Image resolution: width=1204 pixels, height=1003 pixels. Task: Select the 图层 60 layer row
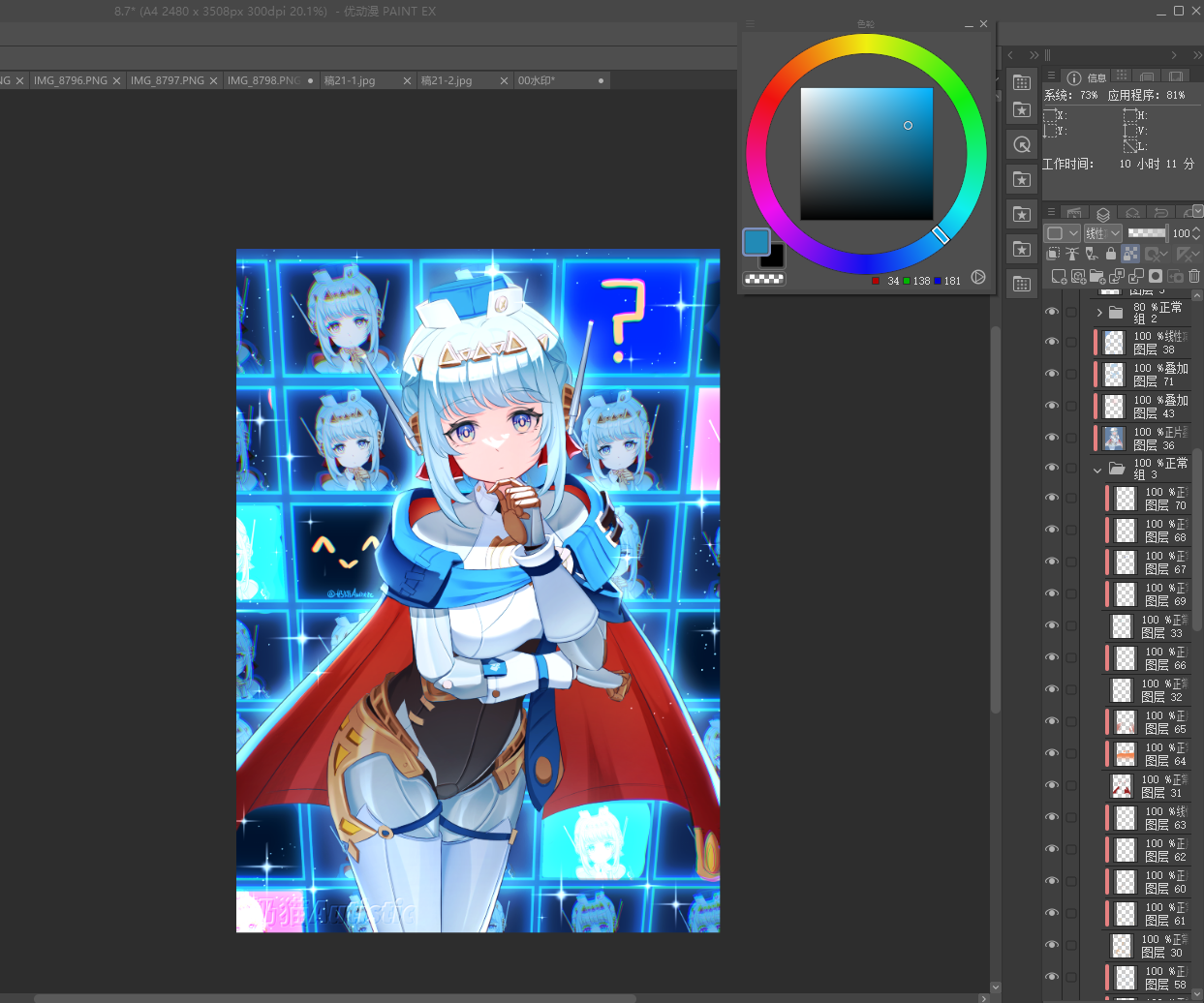1148,882
